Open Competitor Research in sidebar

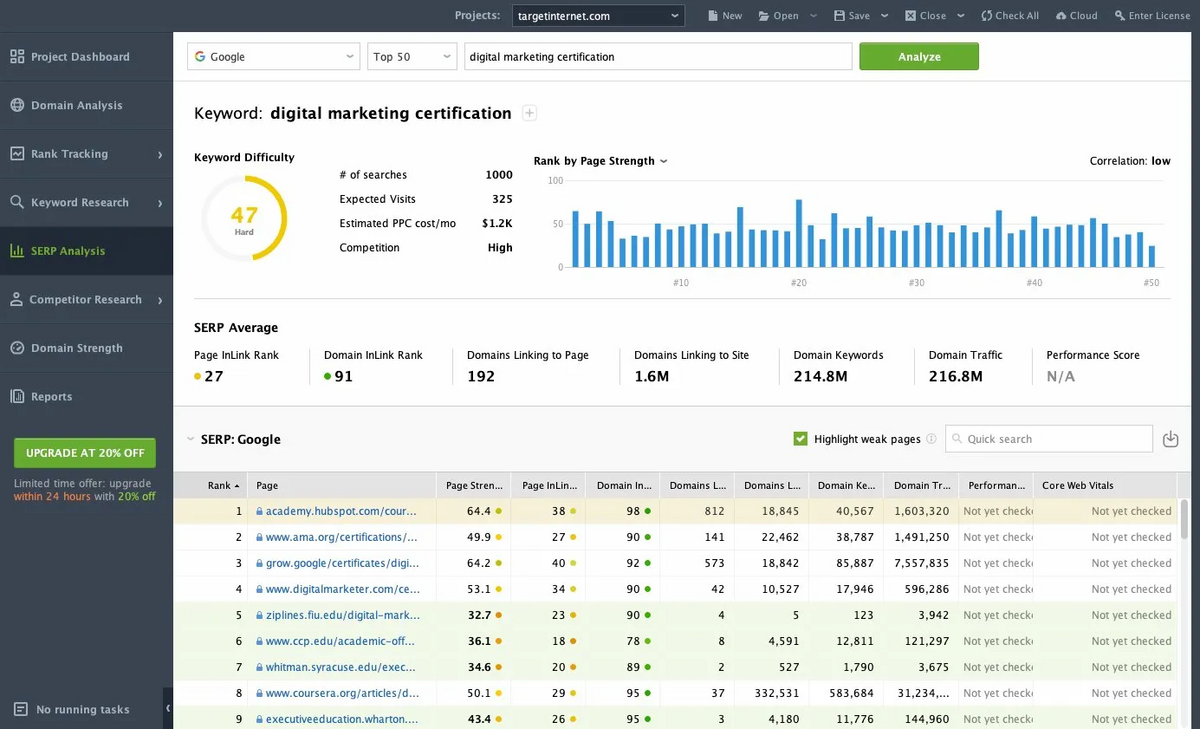pos(86,299)
